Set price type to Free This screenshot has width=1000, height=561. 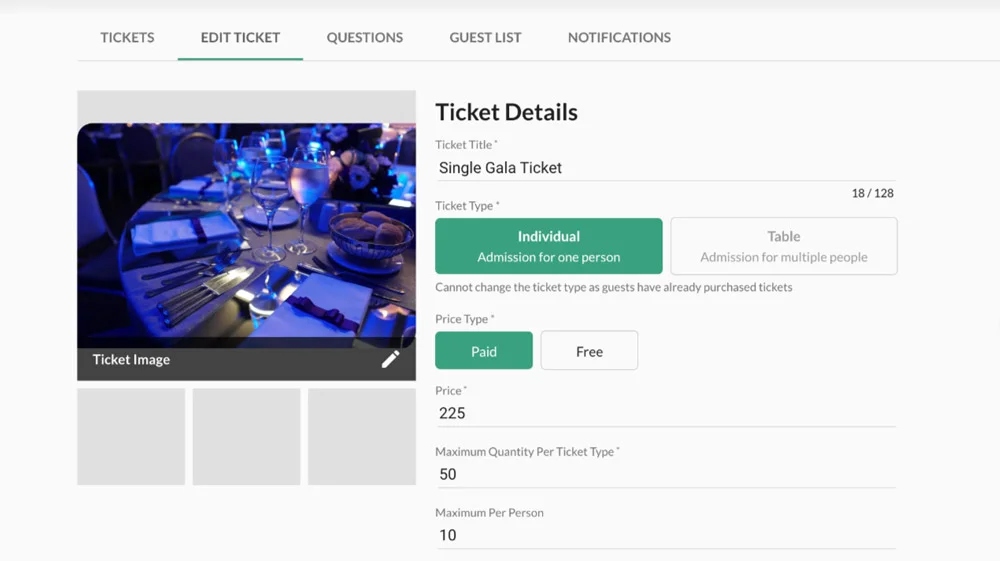tap(589, 351)
